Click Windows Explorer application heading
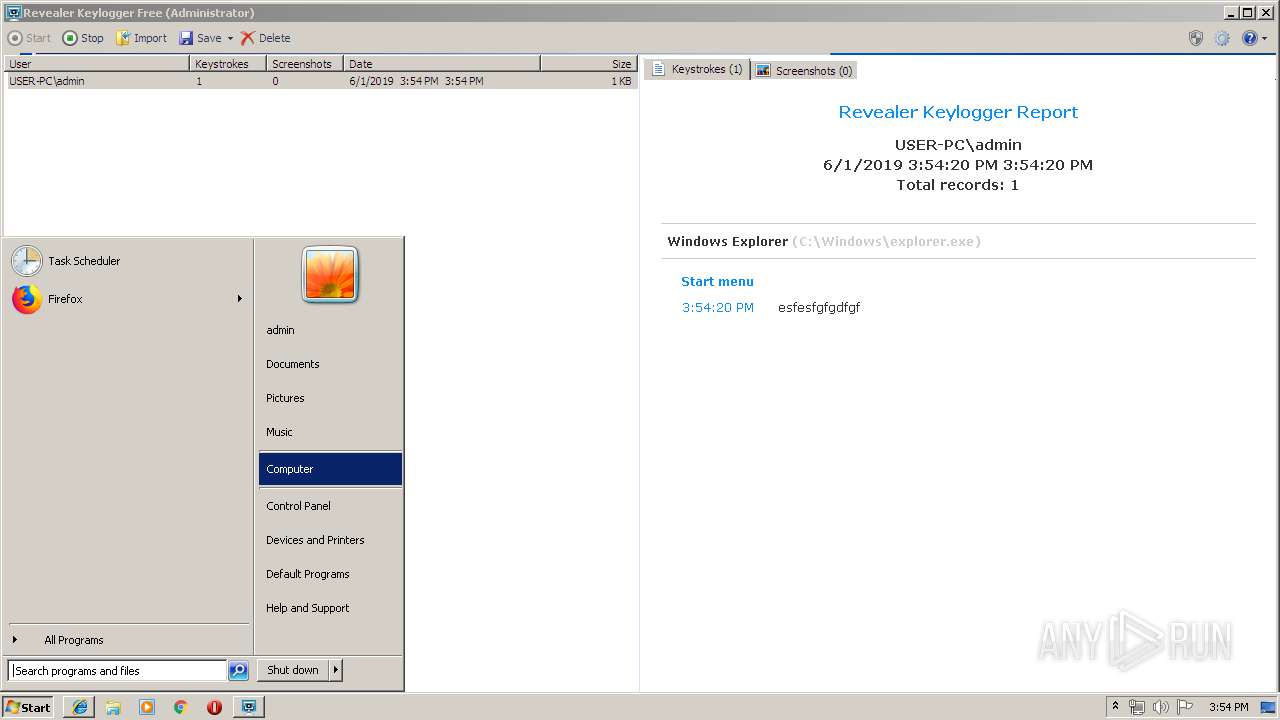This screenshot has width=1280, height=720. tap(727, 241)
